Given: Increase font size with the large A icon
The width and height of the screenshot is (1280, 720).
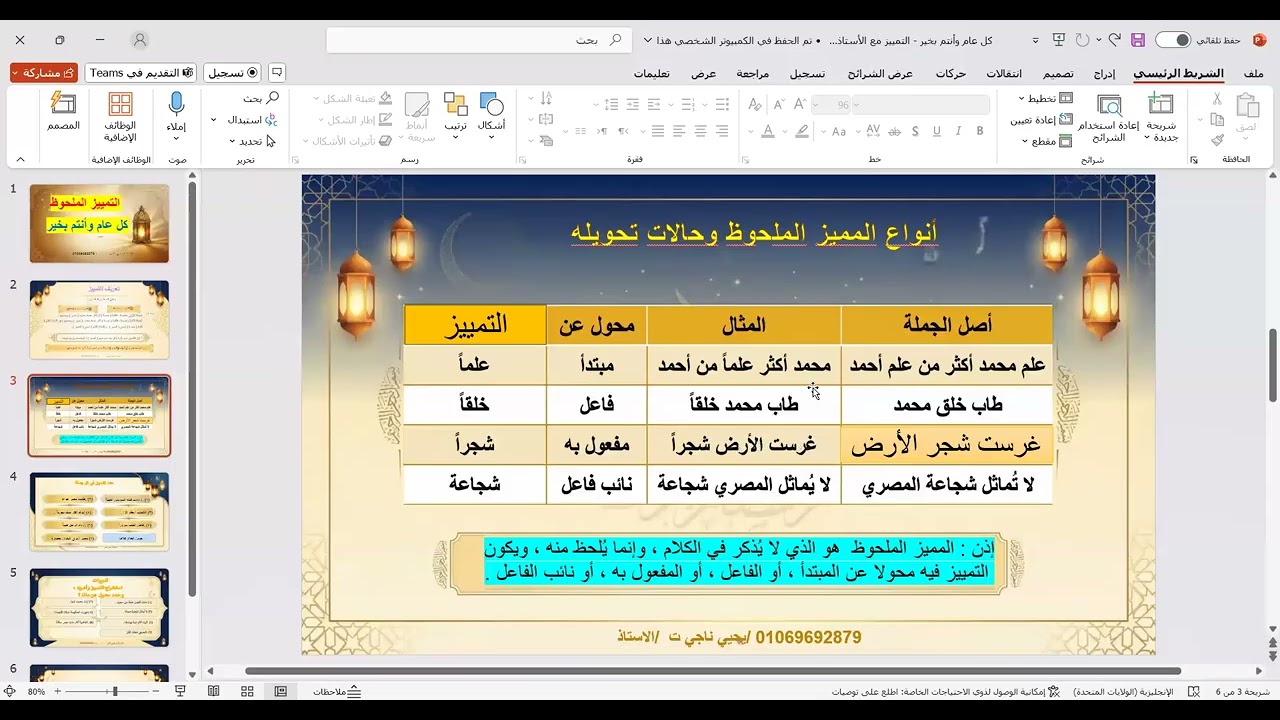Looking at the screenshot, I should (x=801, y=104).
